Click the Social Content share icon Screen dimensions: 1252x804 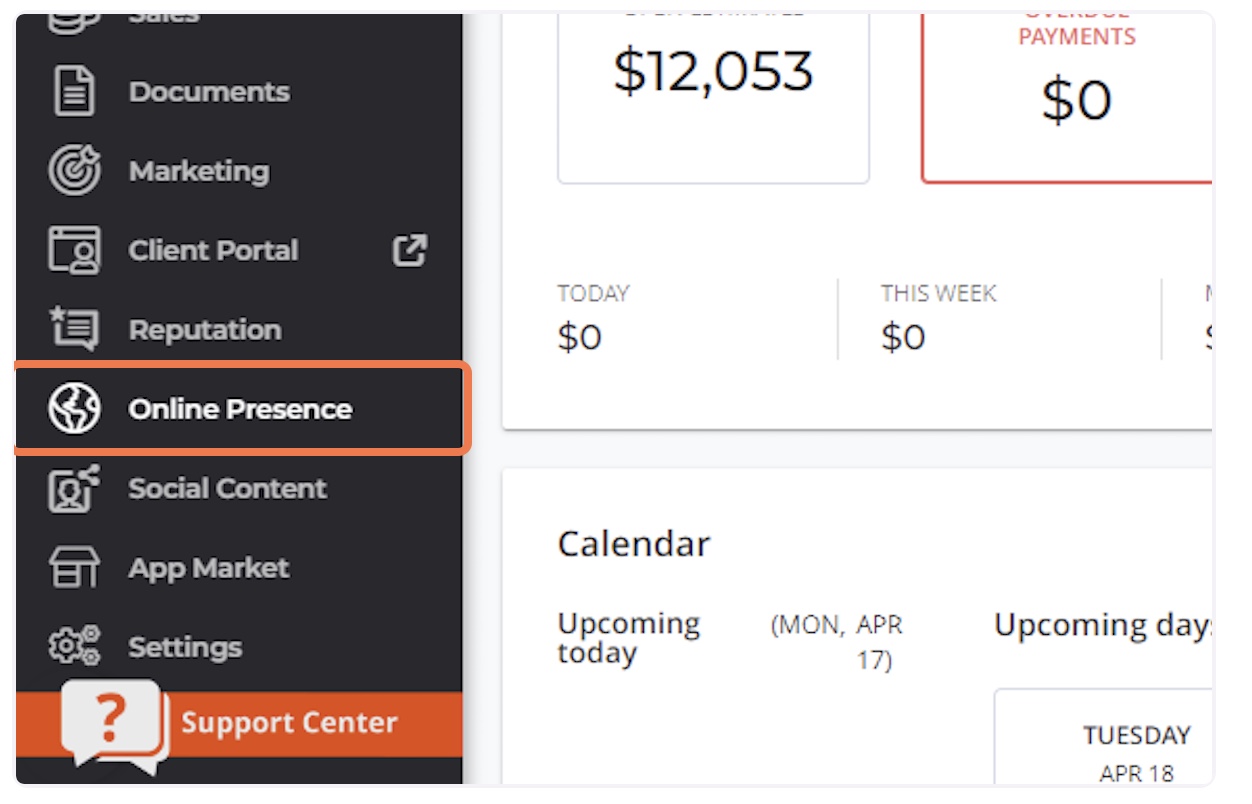pos(74,488)
